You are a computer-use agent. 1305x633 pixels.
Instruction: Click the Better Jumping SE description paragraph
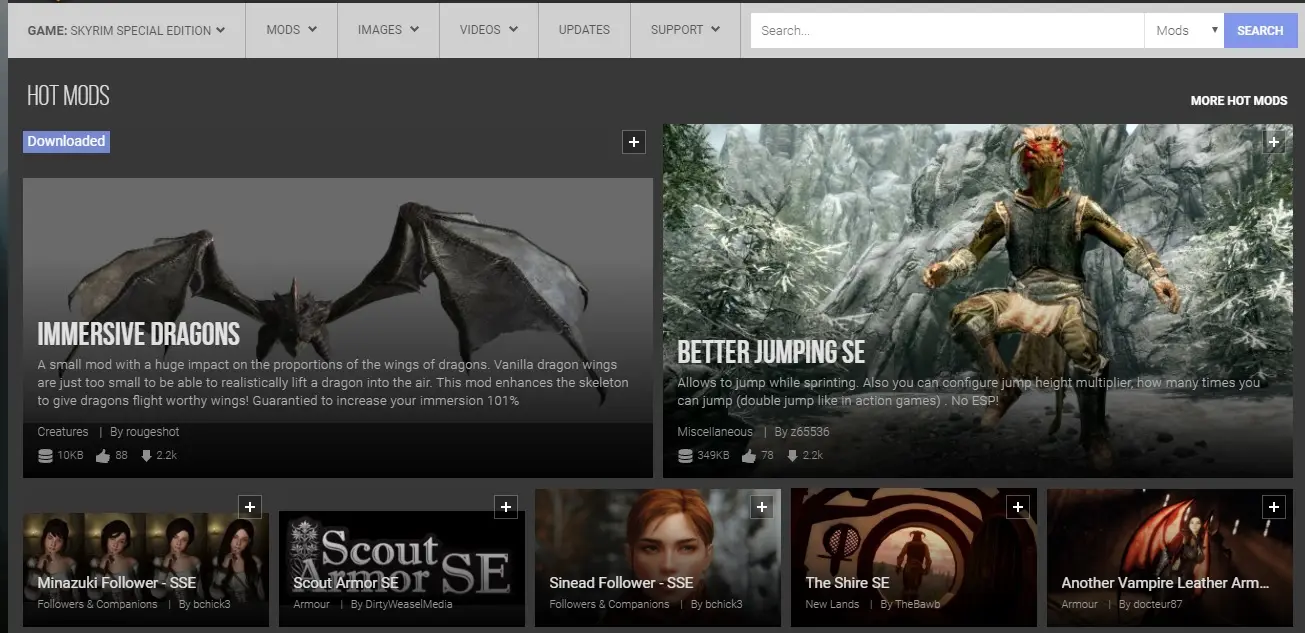coord(969,391)
